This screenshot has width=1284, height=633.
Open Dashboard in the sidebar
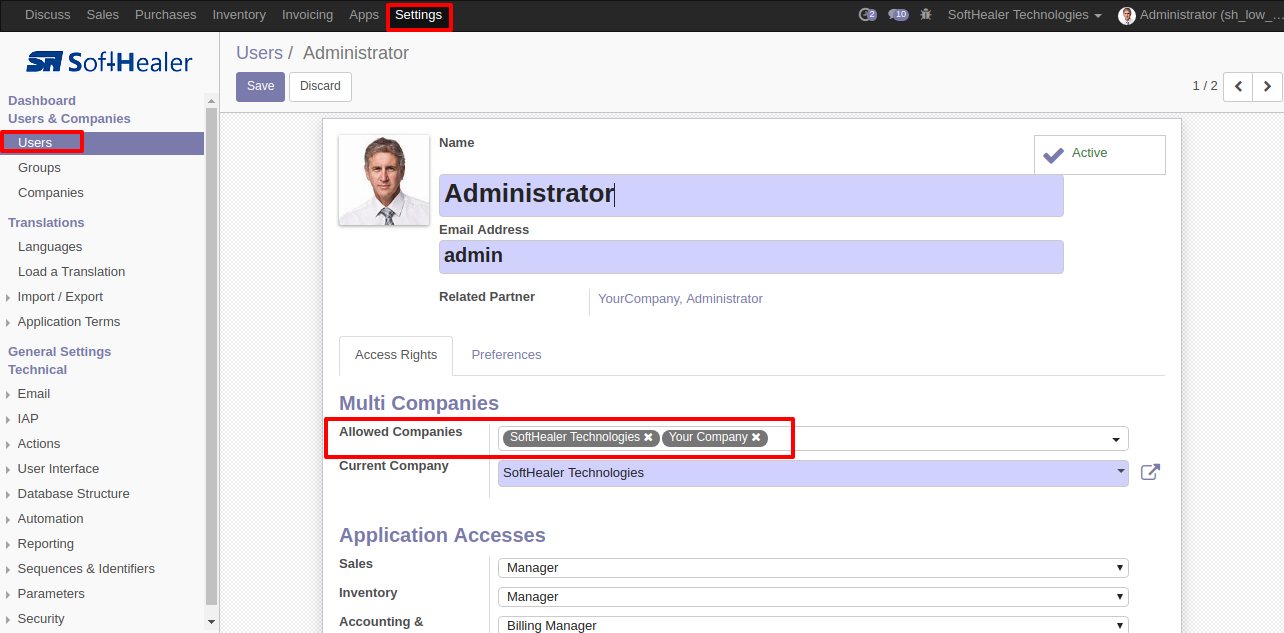(42, 101)
